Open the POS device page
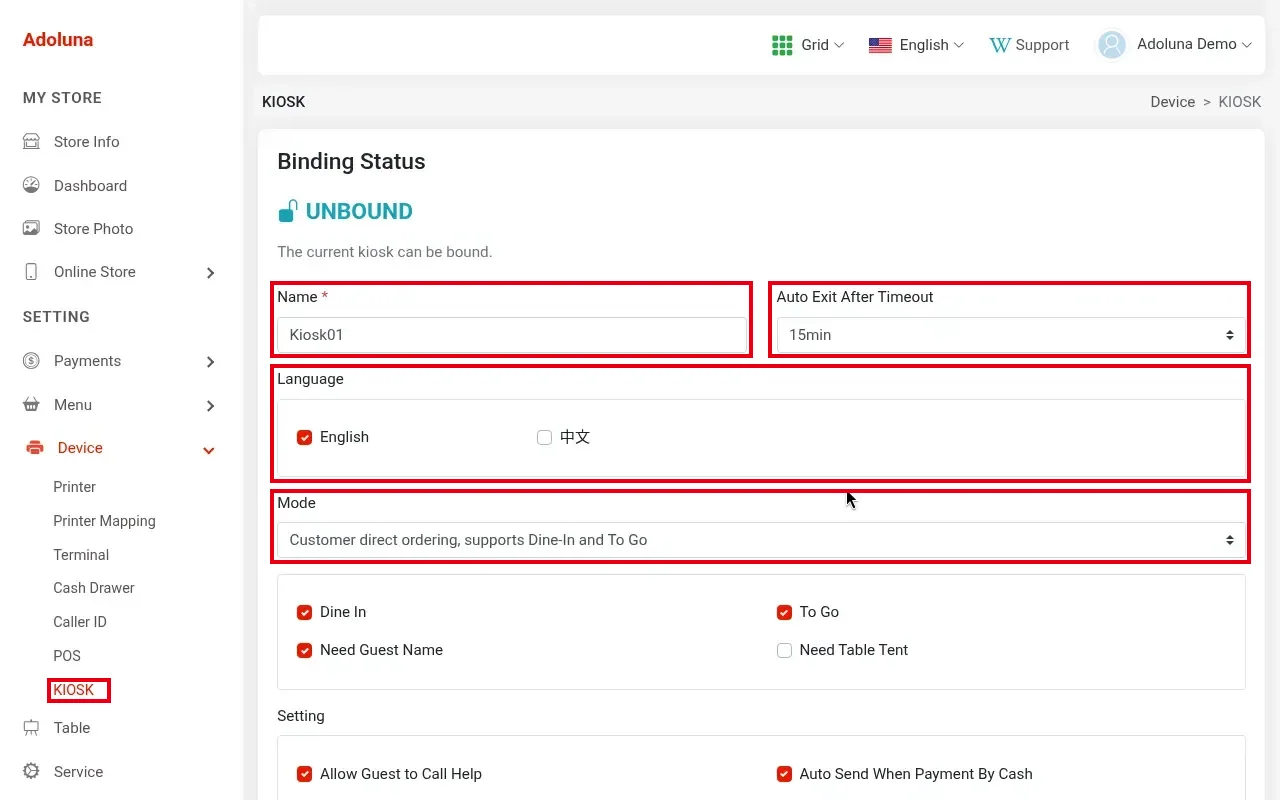 coord(67,656)
